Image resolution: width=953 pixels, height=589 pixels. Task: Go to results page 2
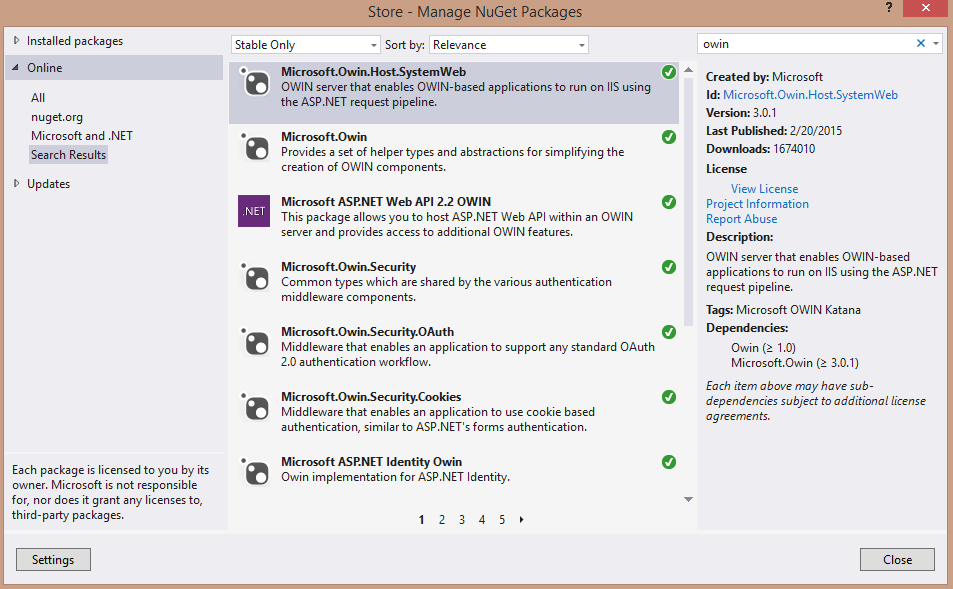click(x=442, y=520)
